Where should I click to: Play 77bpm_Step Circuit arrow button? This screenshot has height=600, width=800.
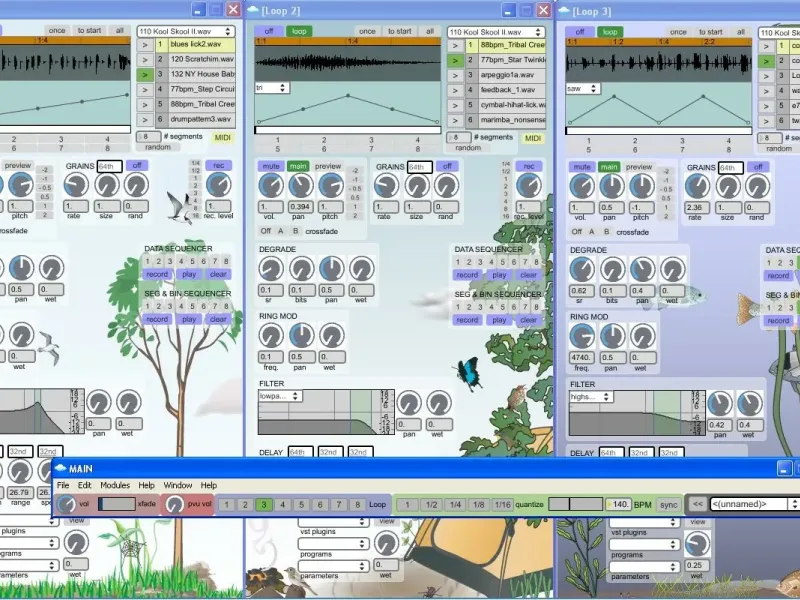coord(145,90)
